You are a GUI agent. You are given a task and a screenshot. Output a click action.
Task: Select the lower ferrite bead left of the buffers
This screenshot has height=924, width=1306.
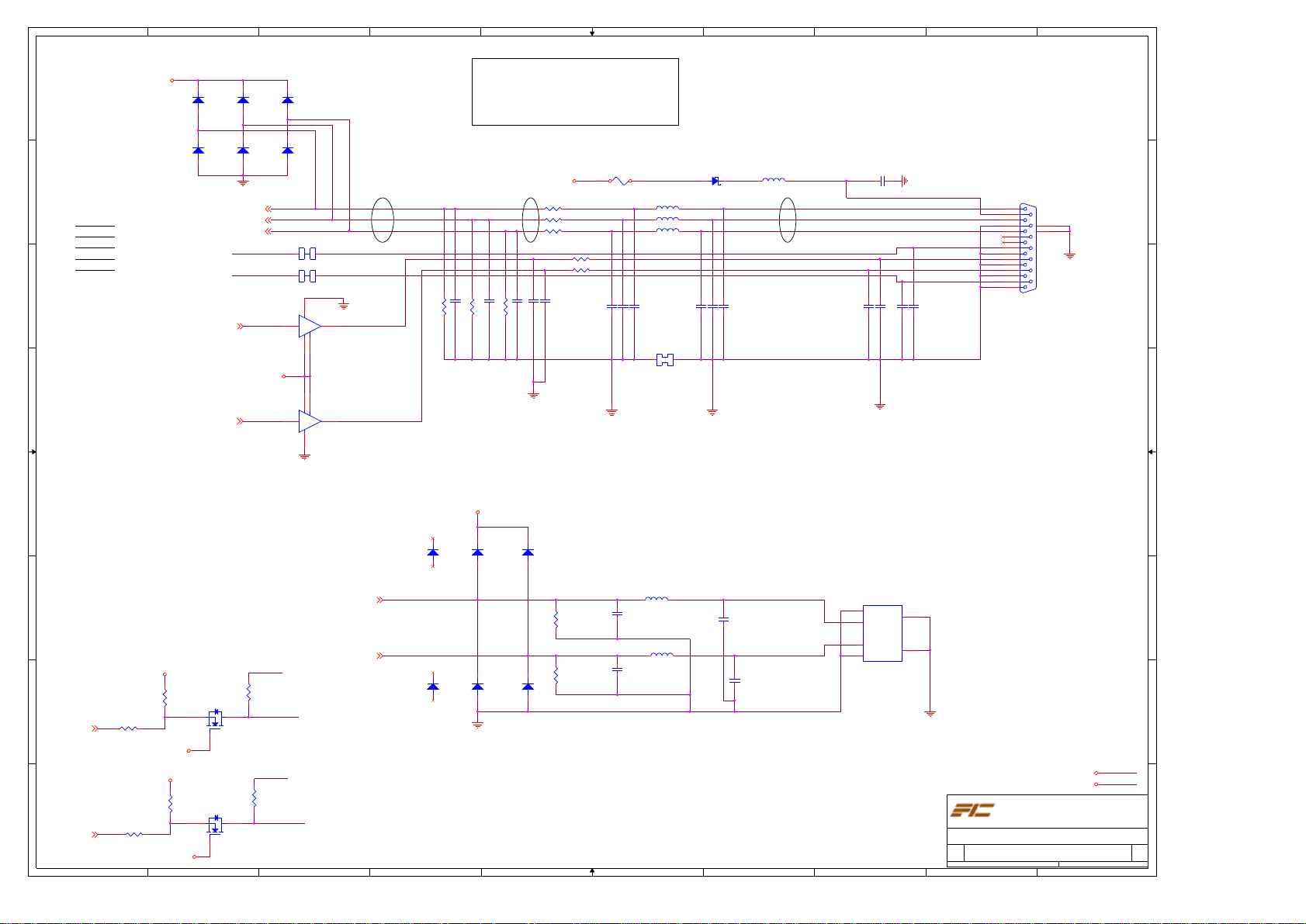(307, 275)
